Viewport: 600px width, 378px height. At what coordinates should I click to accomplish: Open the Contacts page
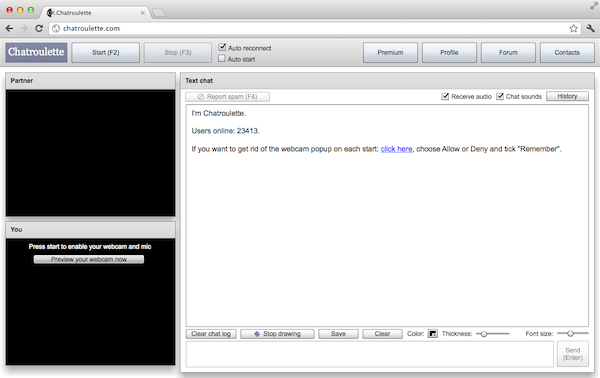click(x=567, y=52)
